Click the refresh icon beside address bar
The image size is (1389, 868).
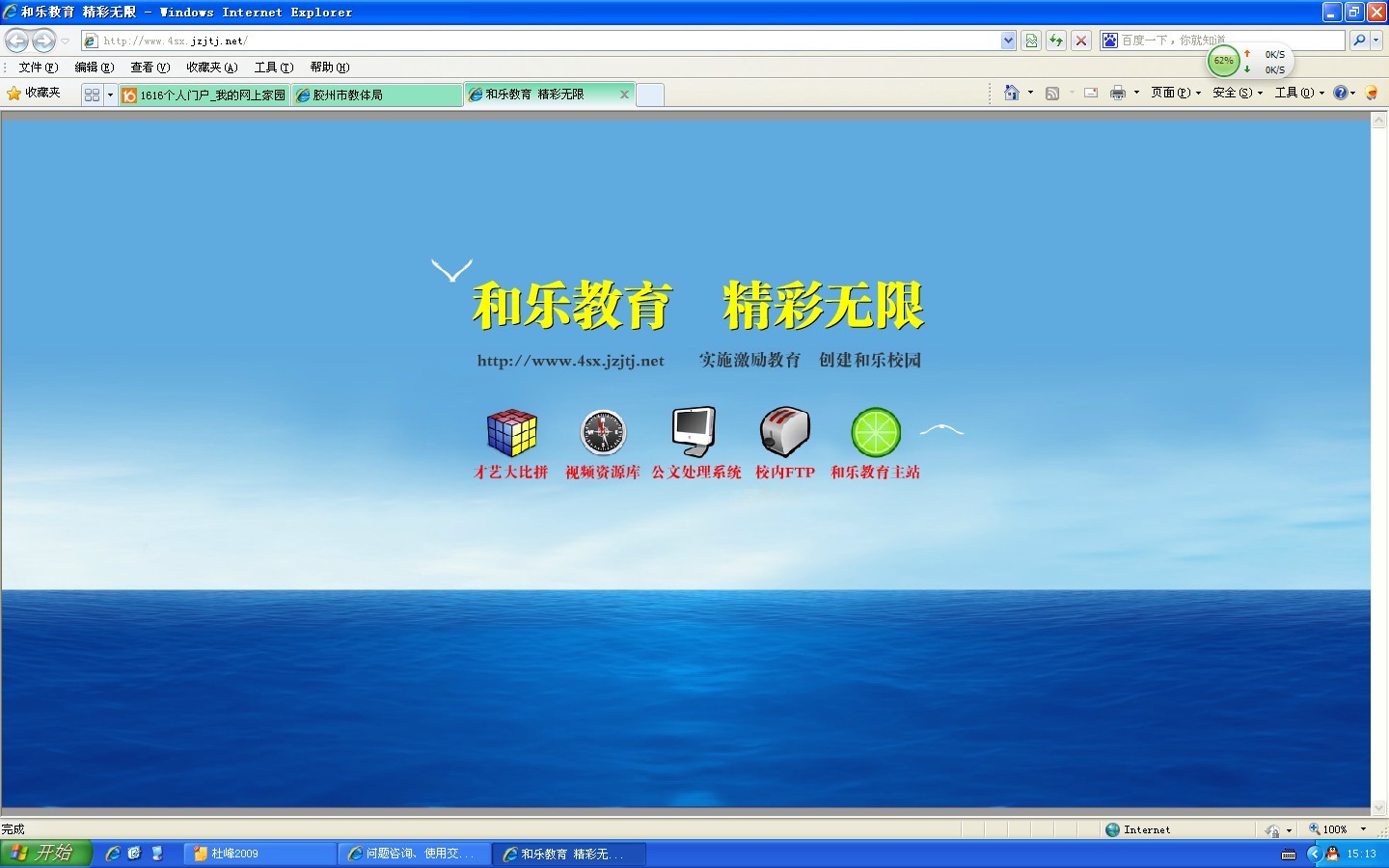click(1056, 41)
